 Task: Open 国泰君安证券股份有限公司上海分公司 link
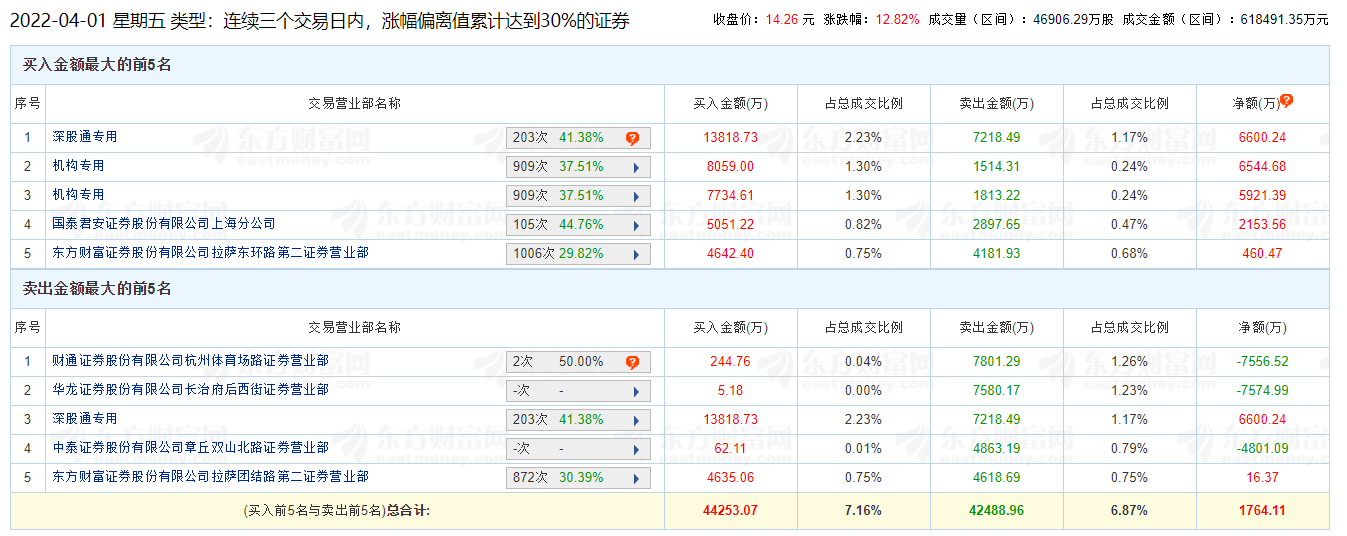coord(164,224)
